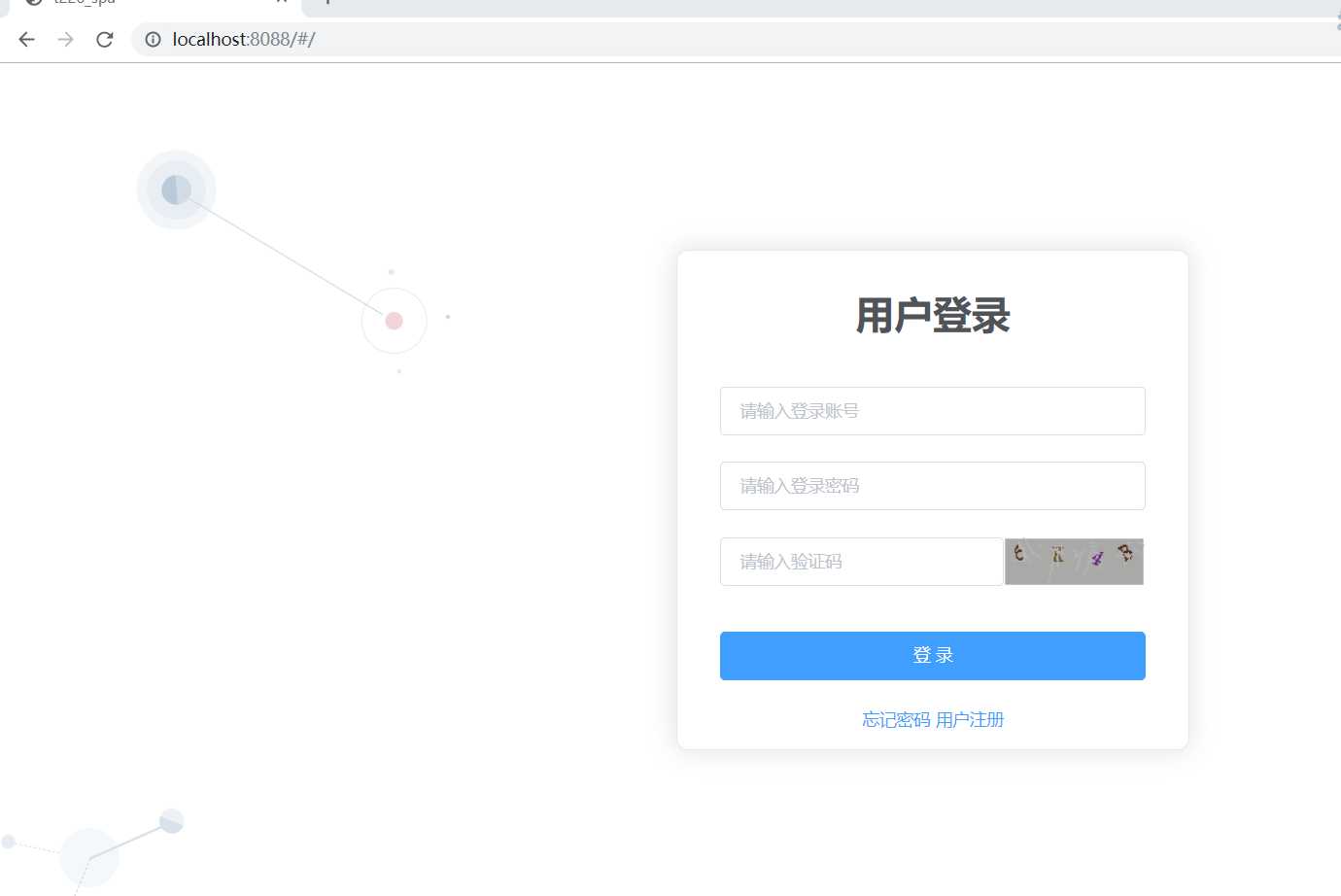This screenshot has width=1341, height=896.
Task: Click the browser forward arrow
Action: click(x=65, y=39)
